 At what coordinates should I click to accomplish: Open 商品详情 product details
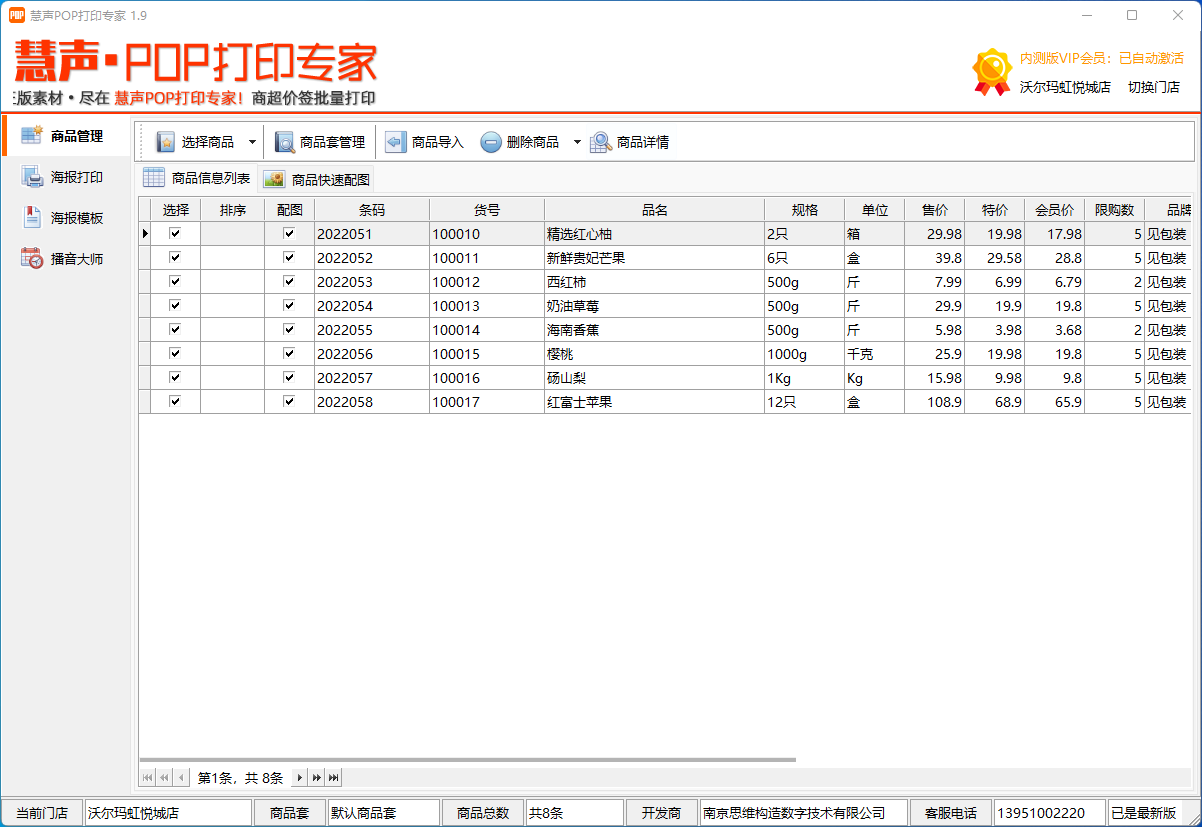tap(600, 141)
